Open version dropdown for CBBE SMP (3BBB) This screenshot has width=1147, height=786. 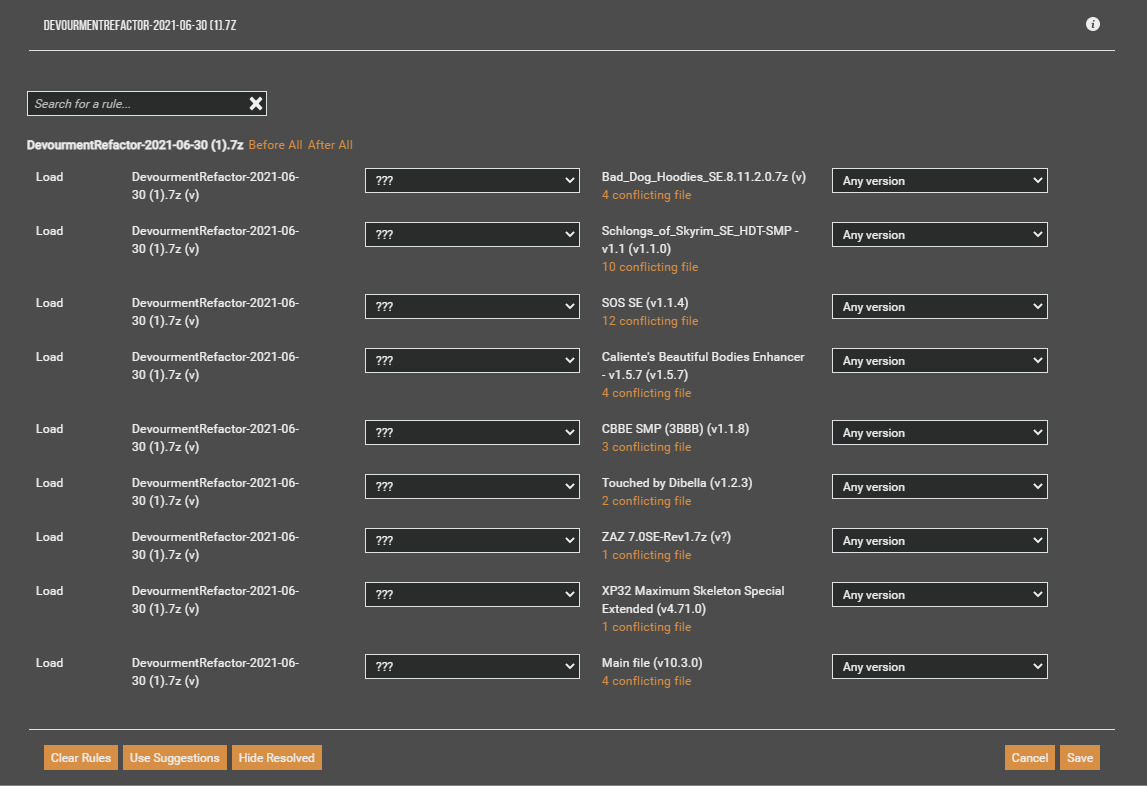point(940,433)
